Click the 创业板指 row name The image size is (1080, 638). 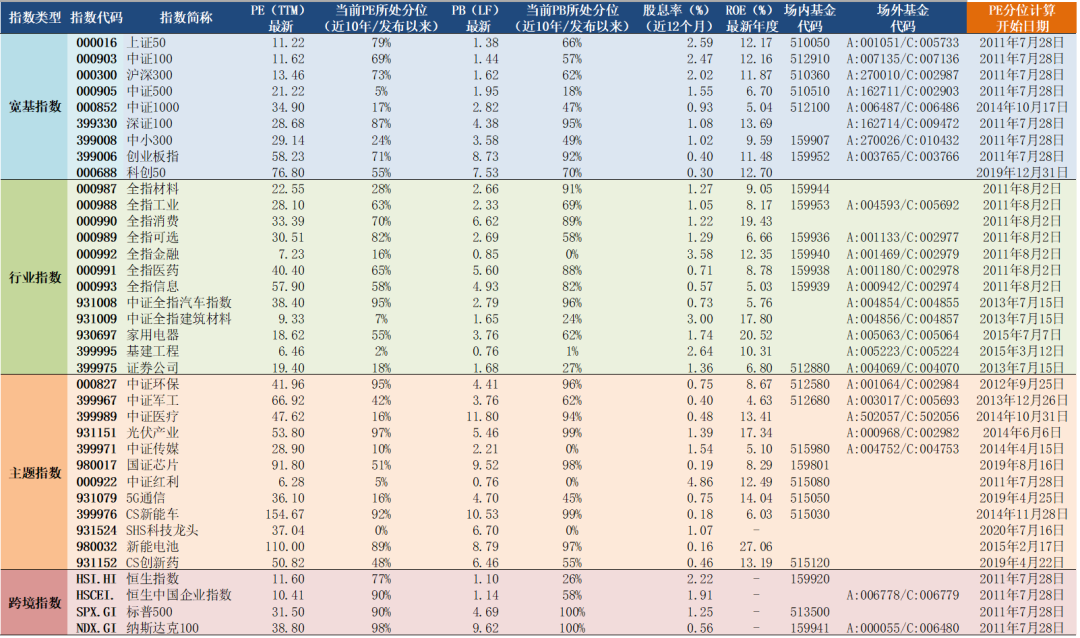pyautogui.click(x=153, y=156)
